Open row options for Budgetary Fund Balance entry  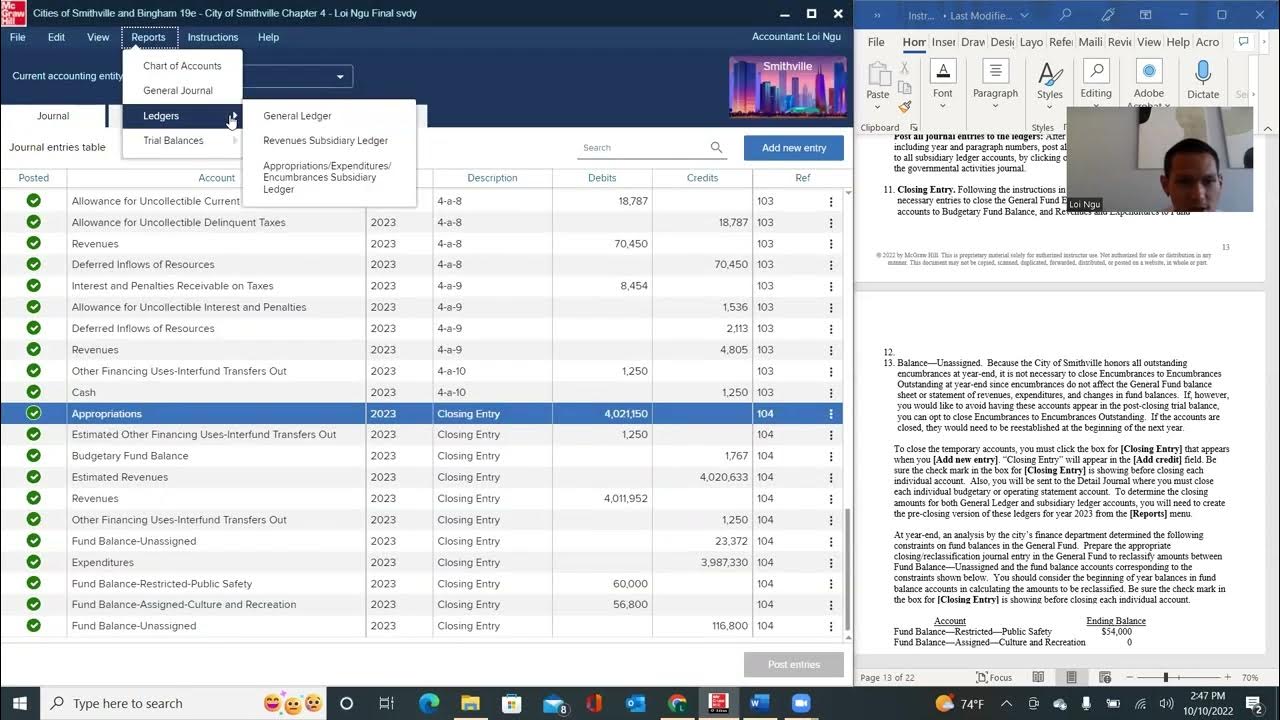point(830,456)
